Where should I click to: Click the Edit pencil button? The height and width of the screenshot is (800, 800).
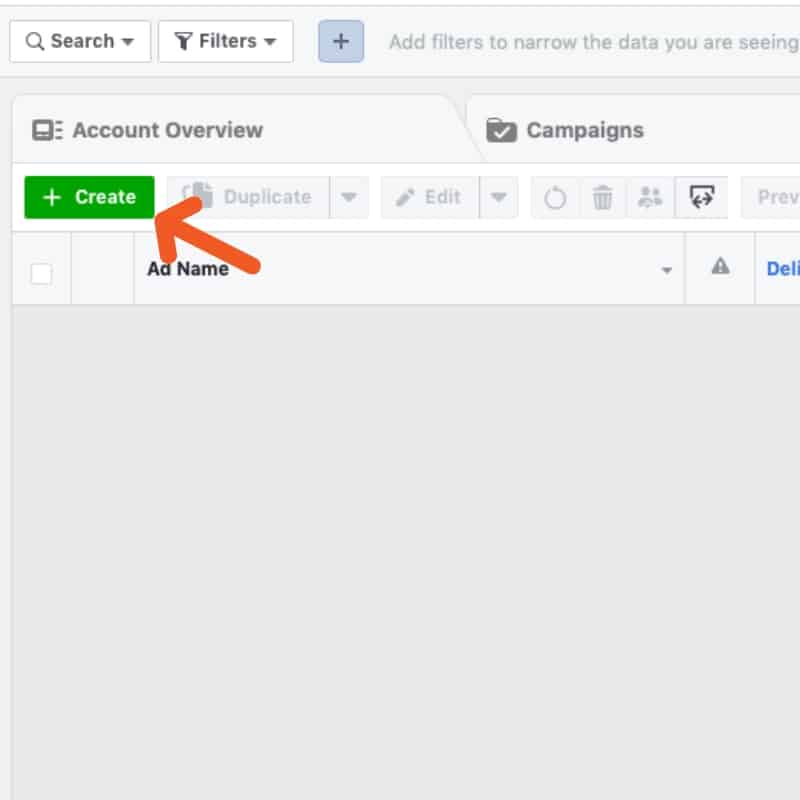(430, 197)
